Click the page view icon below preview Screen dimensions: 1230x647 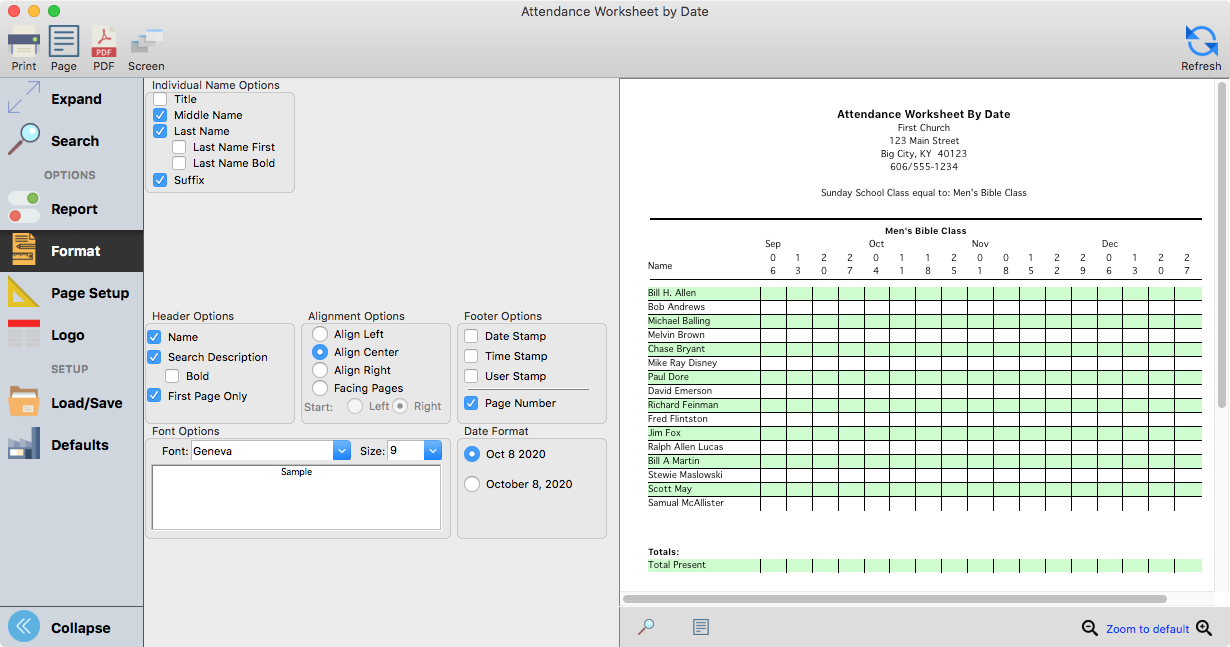(701, 627)
